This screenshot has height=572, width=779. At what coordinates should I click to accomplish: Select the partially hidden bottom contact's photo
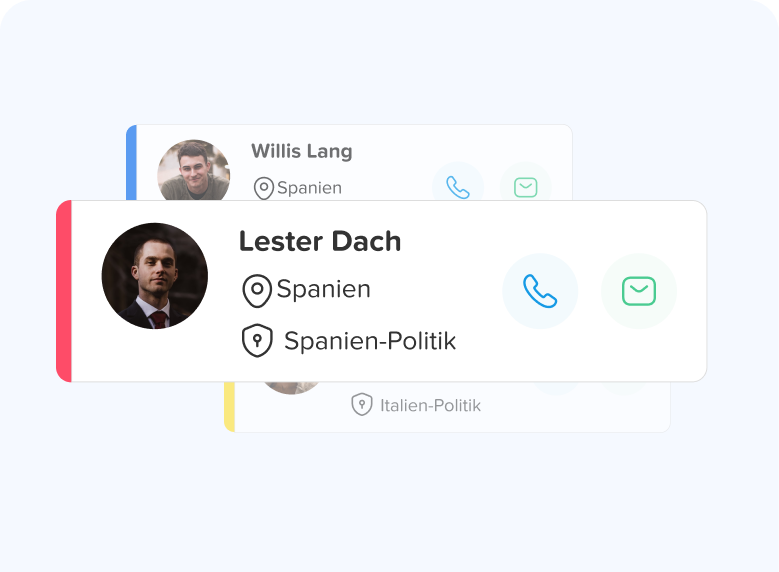[292, 388]
